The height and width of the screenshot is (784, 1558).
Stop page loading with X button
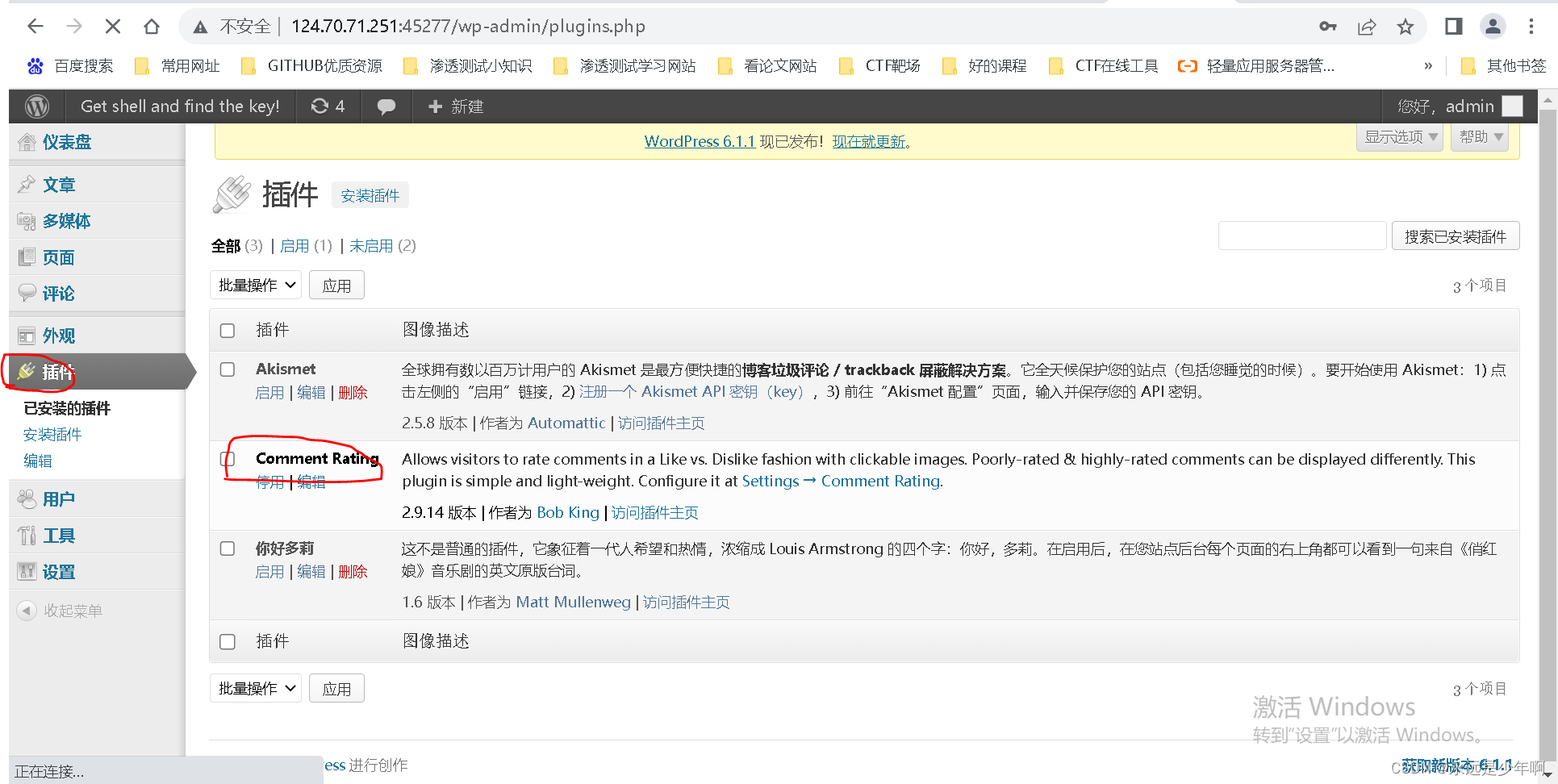point(113,27)
